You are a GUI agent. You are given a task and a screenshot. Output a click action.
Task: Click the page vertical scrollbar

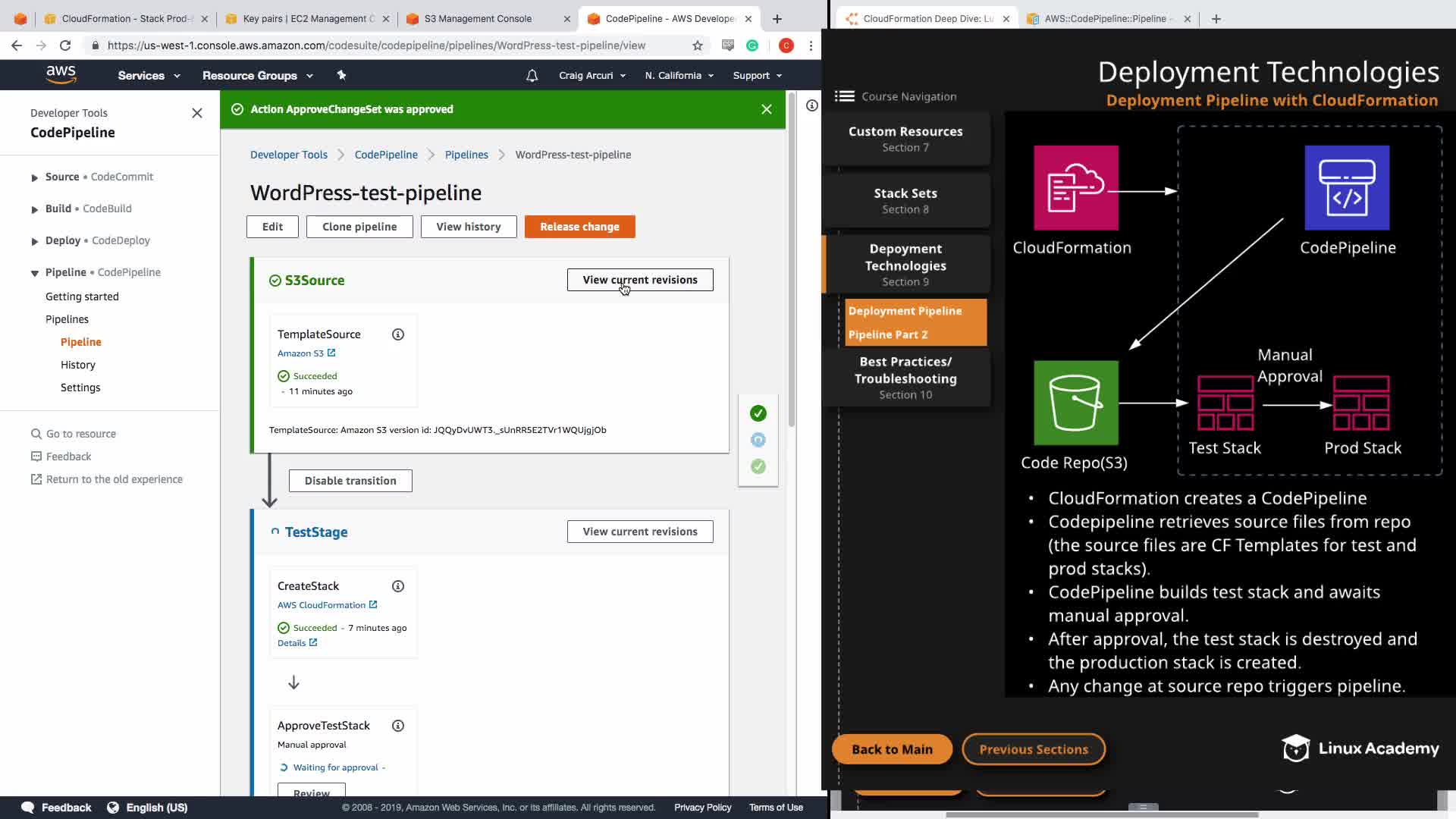pyautogui.click(x=791, y=258)
